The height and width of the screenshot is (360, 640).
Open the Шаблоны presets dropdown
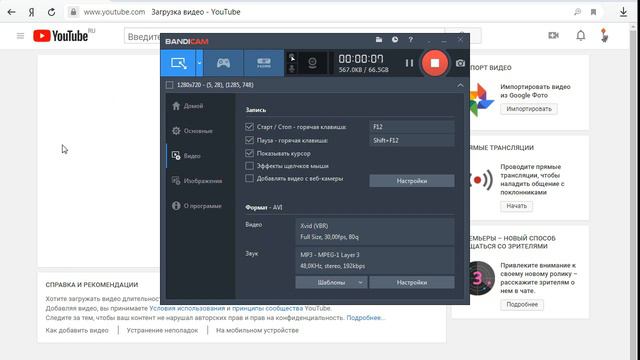[331, 282]
